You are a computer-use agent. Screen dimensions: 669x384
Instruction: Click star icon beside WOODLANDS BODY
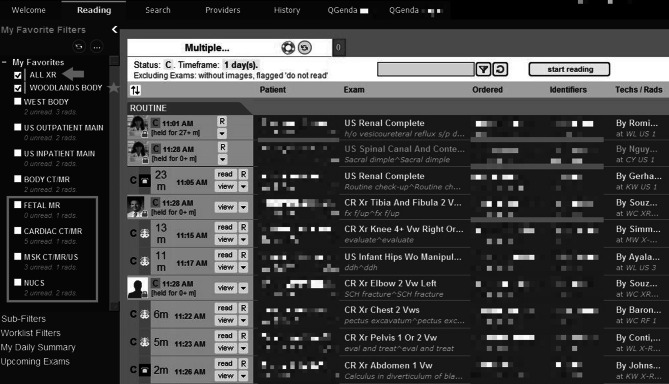pyautogui.click(x=113, y=87)
